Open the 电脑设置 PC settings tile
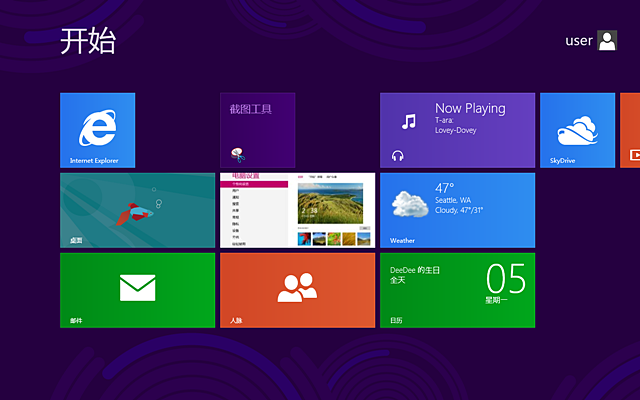Screen dimensions: 640x400 click(298, 210)
